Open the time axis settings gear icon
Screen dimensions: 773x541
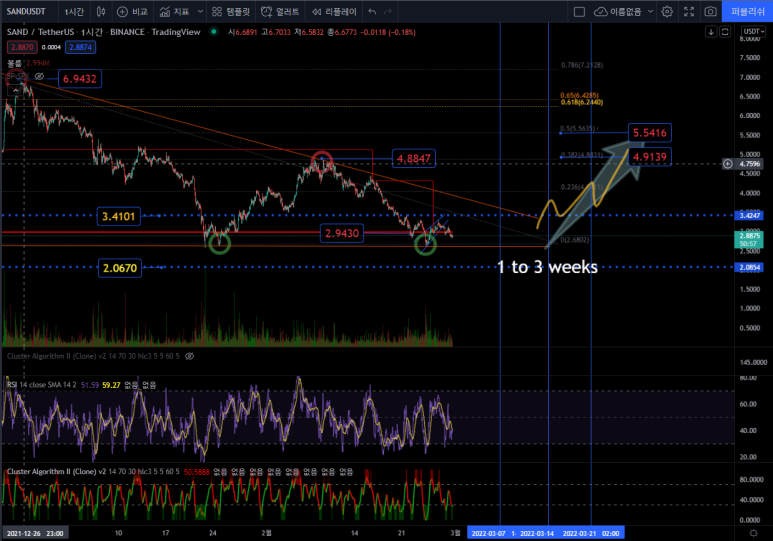[x=753, y=533]
